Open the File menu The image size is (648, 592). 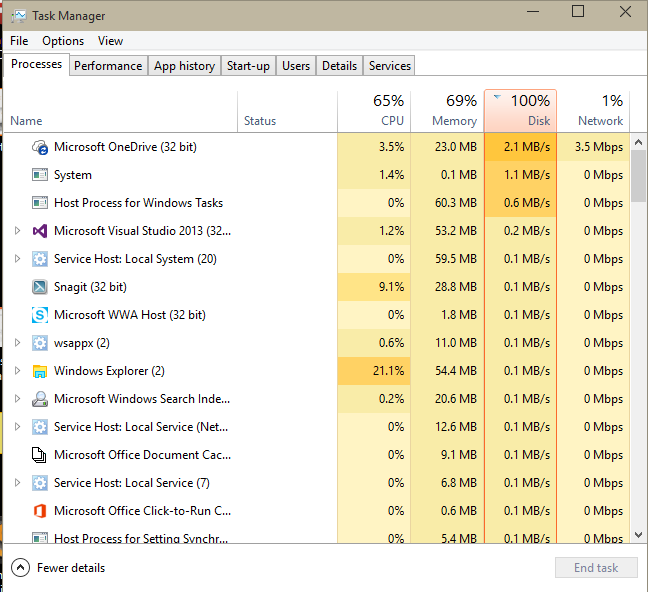tap(19, 41)
